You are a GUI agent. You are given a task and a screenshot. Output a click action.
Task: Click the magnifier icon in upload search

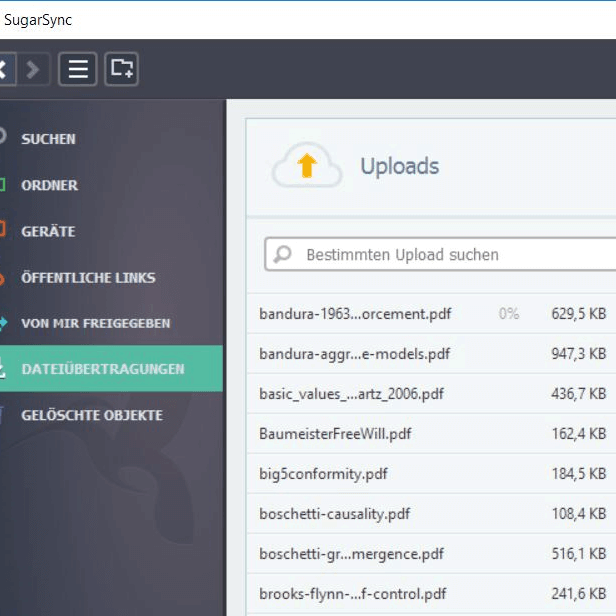(283, 255)
